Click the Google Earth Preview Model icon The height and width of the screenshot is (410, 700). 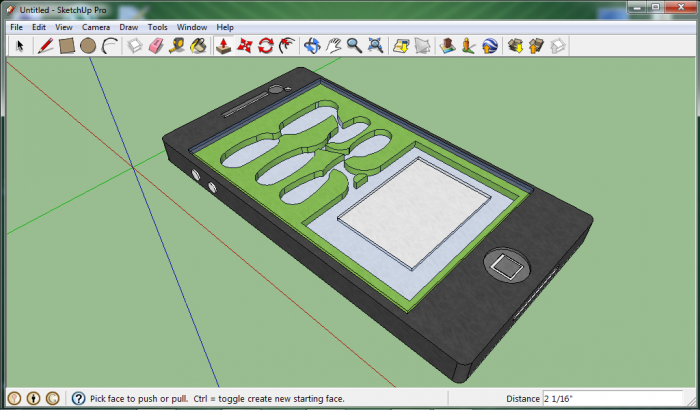490,46
